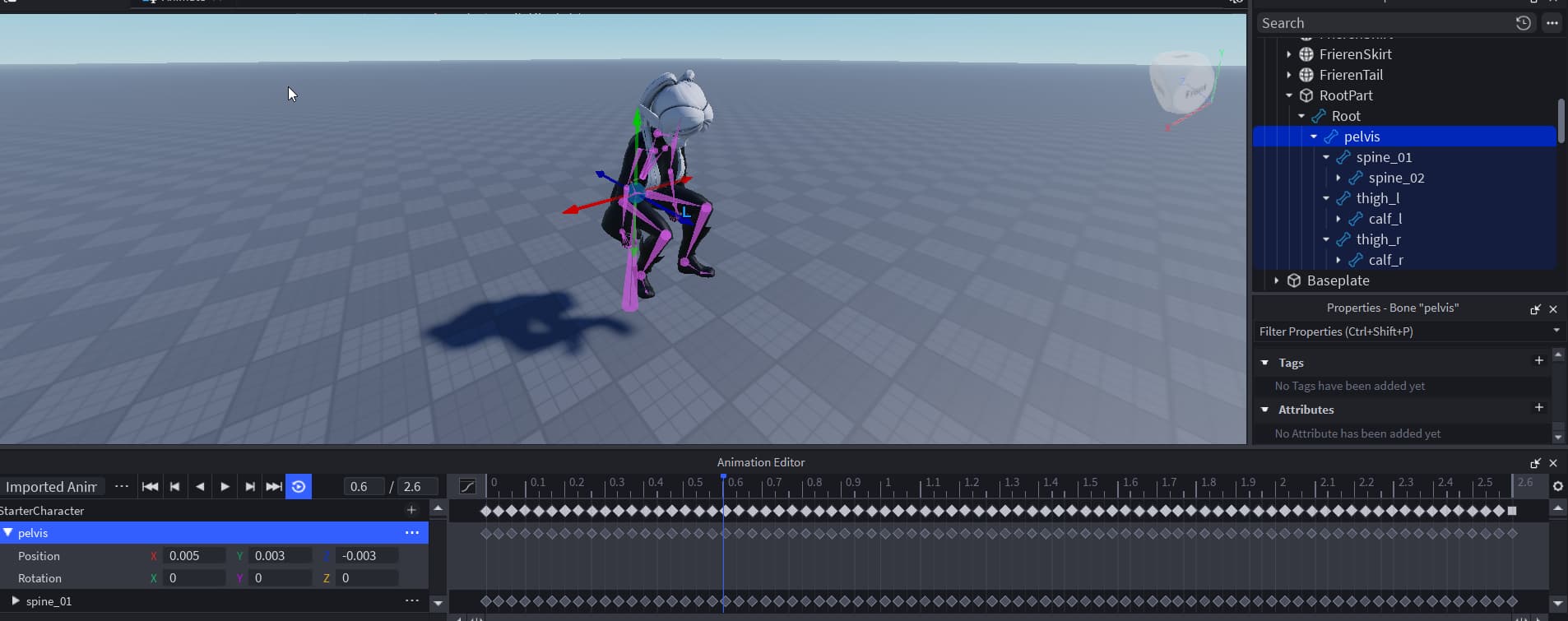This screenshot has height=621, width=1568.
Task: Undock the Animation Editor panel
Action: pos(1535,463)
